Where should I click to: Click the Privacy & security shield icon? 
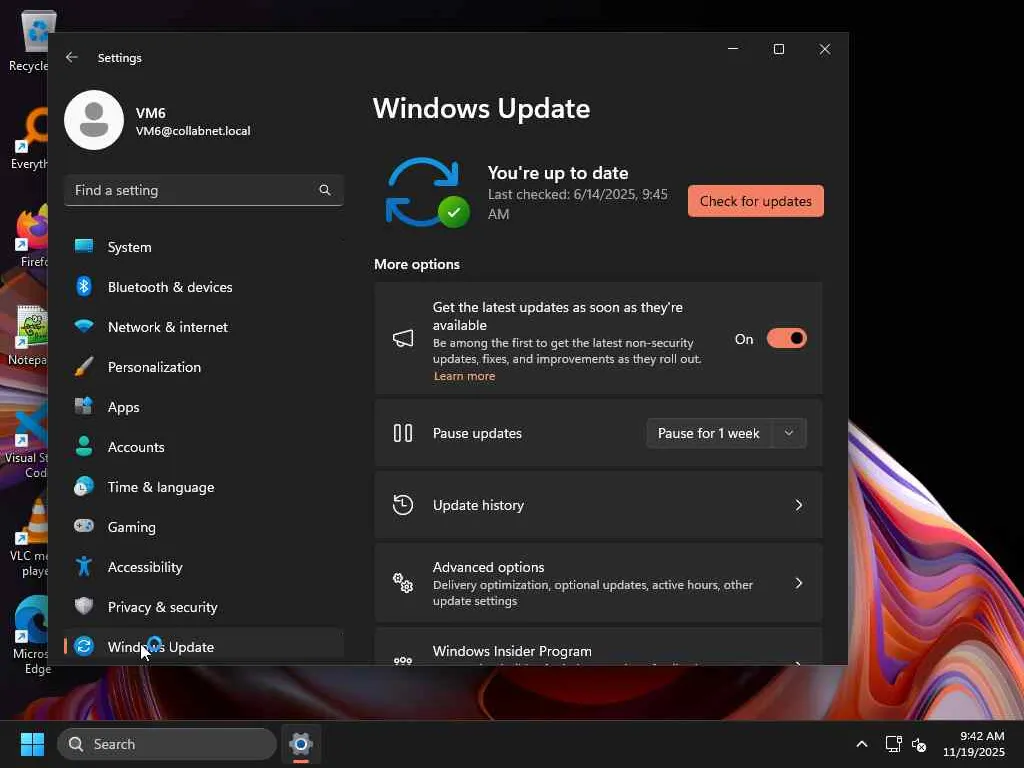(x=84, y=606)
